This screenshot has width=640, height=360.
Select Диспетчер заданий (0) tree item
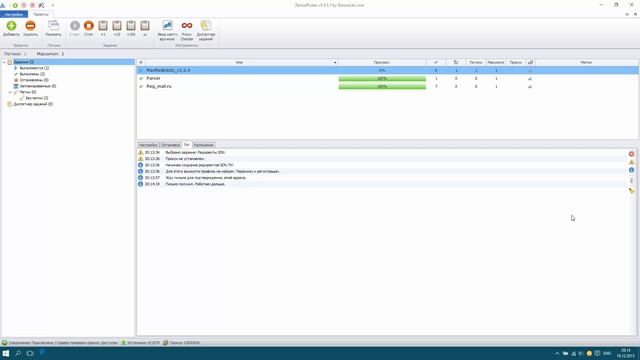coord(33,104)
